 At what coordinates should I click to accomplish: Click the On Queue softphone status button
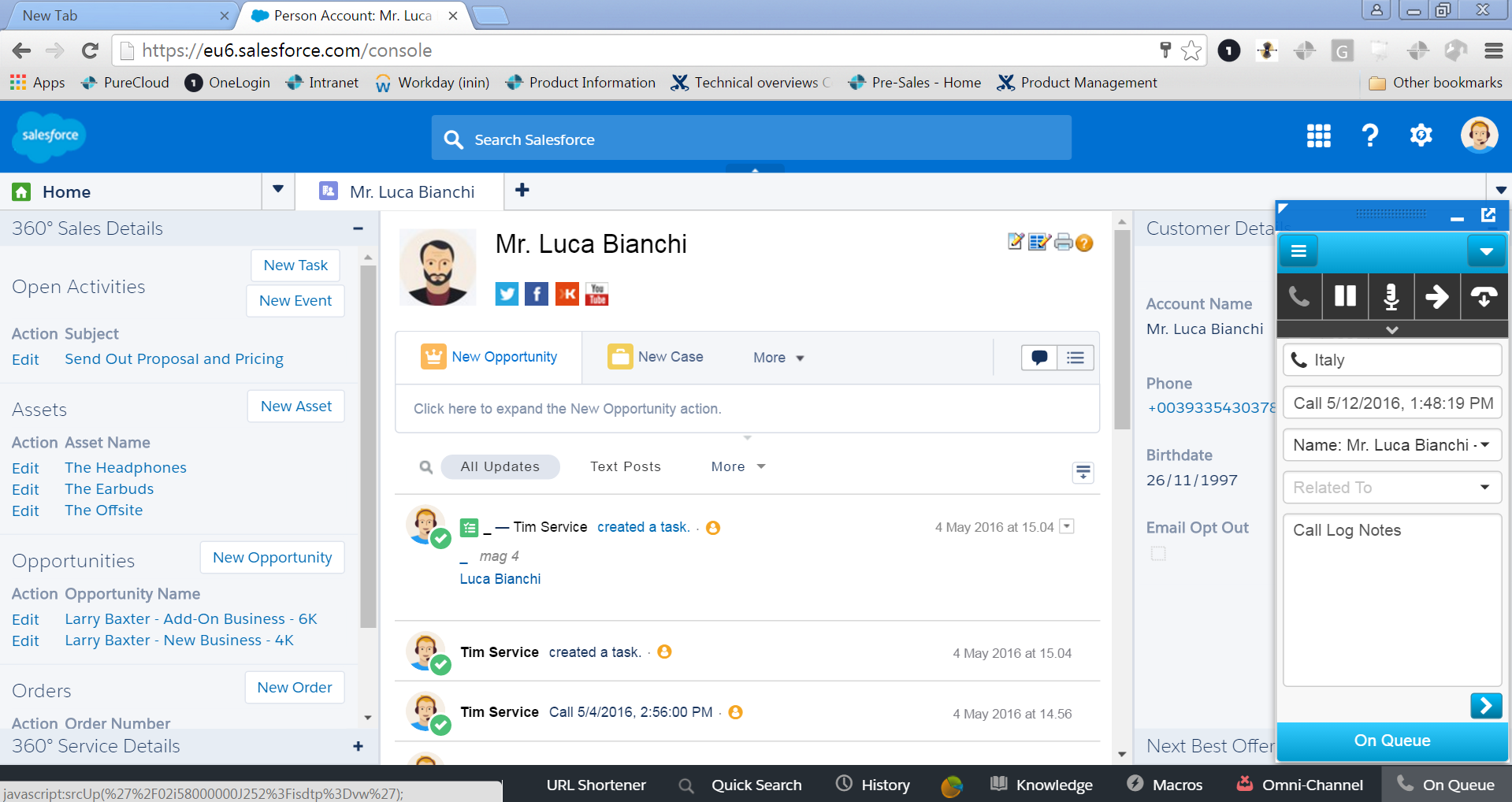(x=1392, y=741)
